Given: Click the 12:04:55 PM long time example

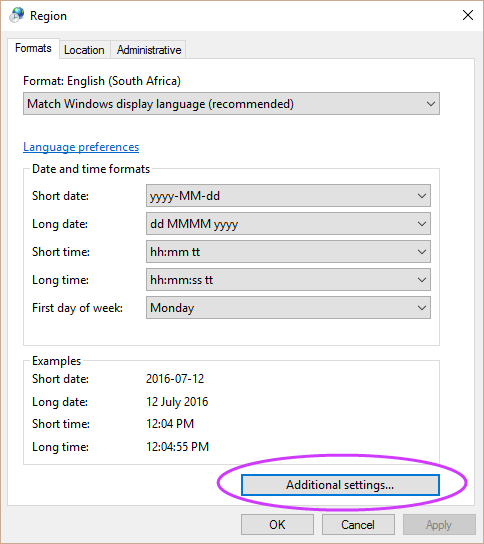Looking at the screenshot, I should click(x=177, y=447).
